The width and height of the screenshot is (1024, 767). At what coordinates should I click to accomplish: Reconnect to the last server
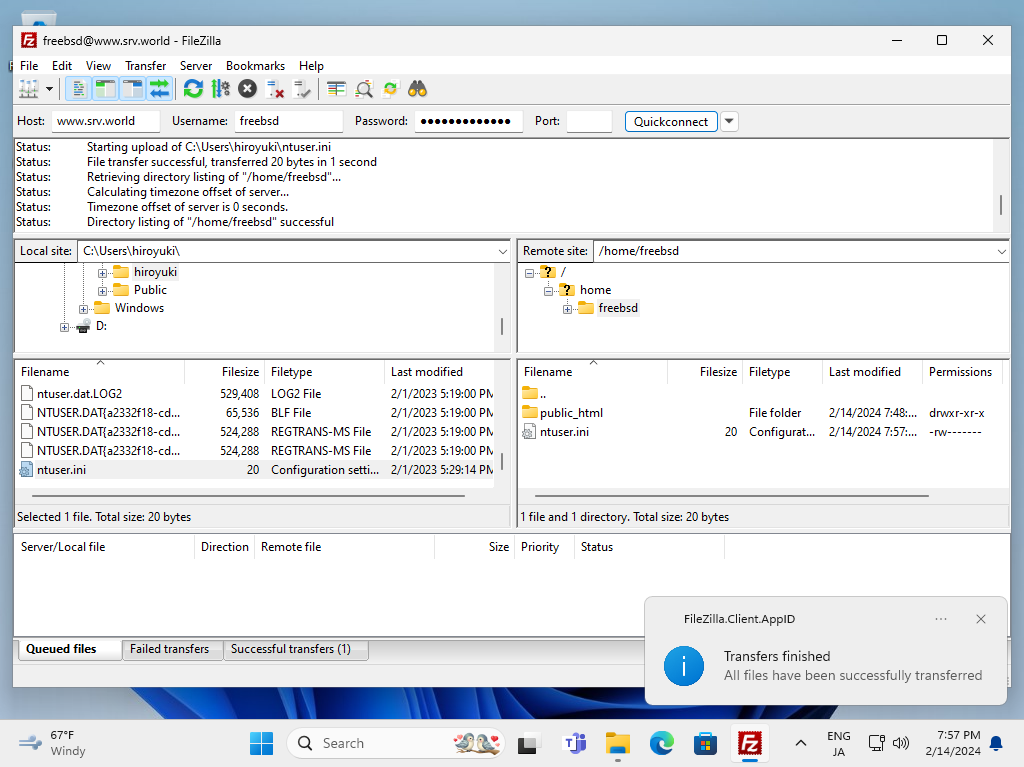tap(302, 89)
